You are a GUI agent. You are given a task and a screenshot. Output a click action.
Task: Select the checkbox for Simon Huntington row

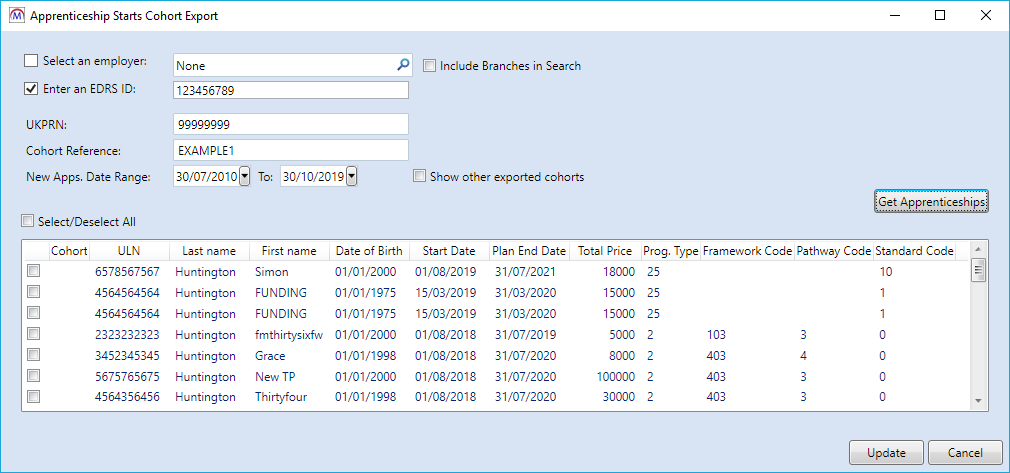(34, 272)
